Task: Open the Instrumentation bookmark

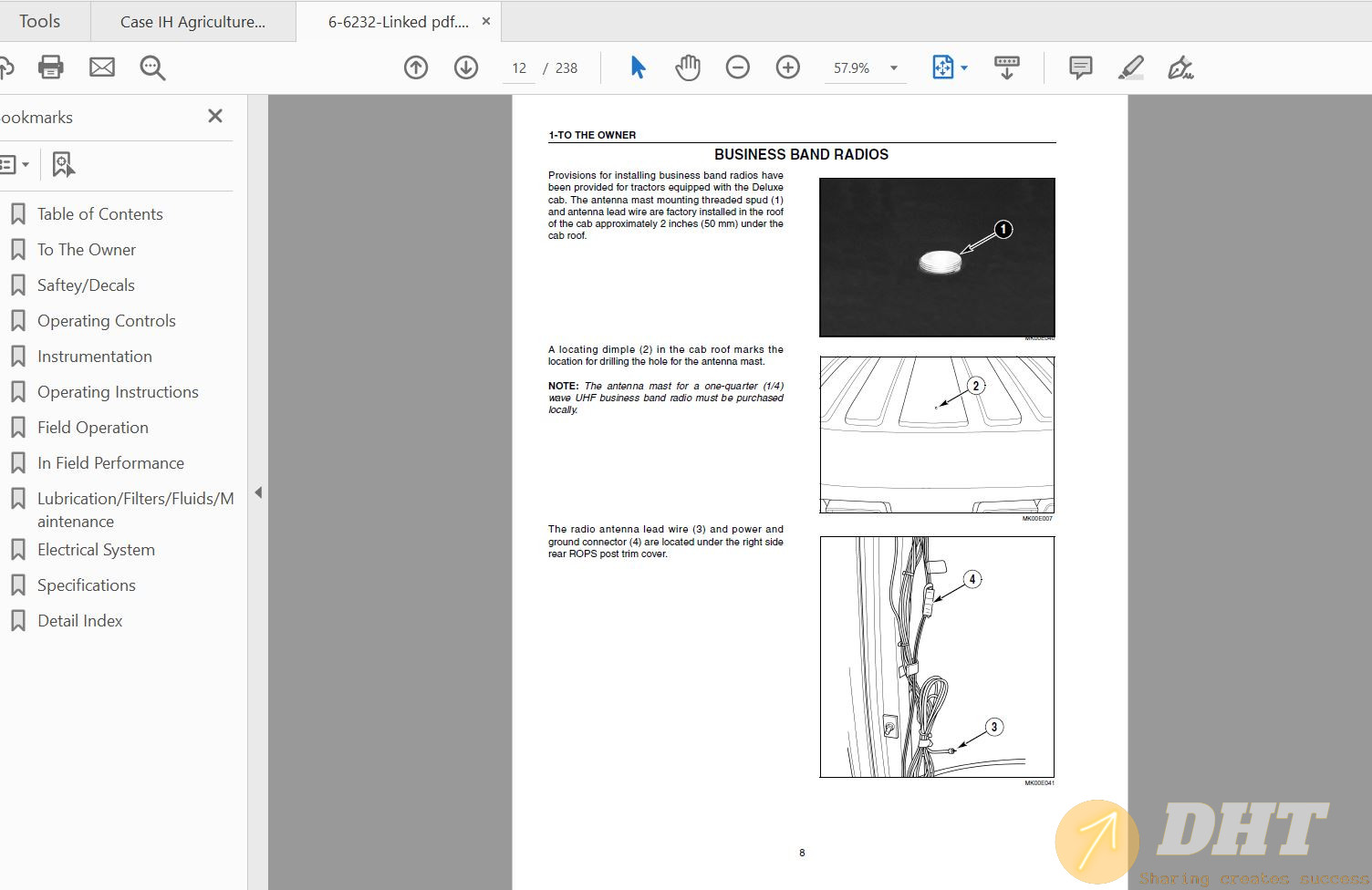Action: pyautogui.click(x=95, y=357)
